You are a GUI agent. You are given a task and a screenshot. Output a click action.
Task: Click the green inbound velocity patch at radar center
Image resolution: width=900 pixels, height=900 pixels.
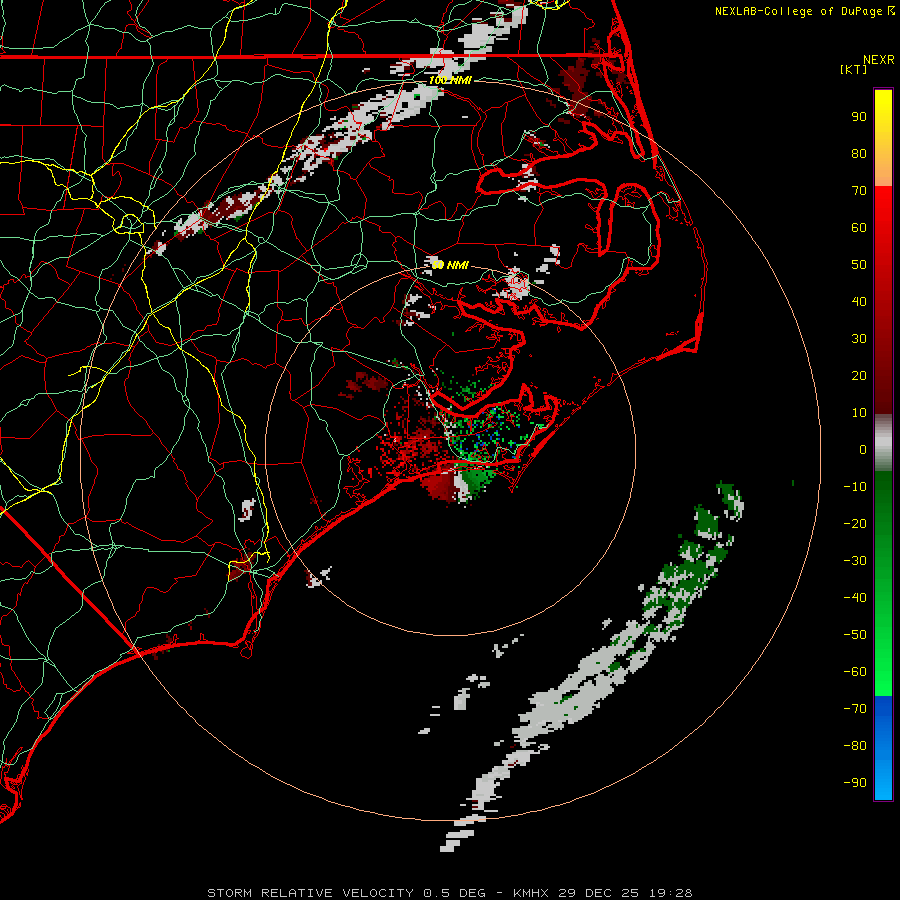pos(477,481)
